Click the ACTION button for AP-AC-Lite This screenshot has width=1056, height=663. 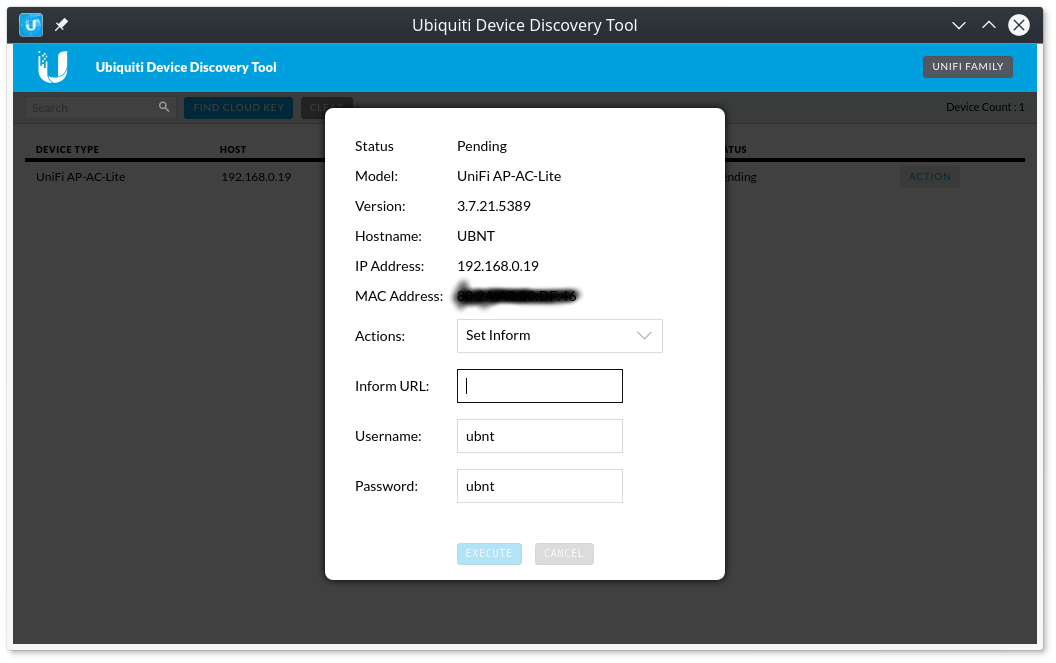tap(929, 177)
